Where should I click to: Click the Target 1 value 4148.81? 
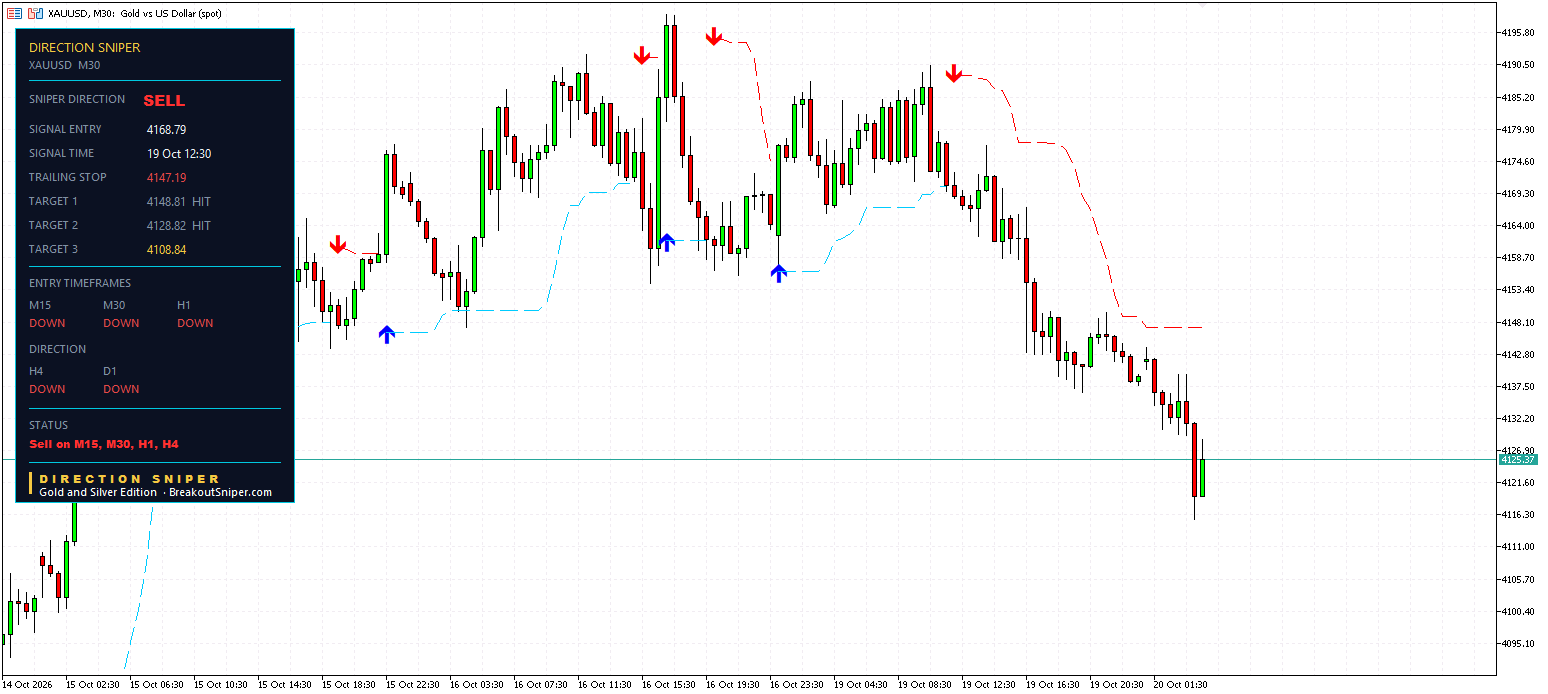click(166, 202)
